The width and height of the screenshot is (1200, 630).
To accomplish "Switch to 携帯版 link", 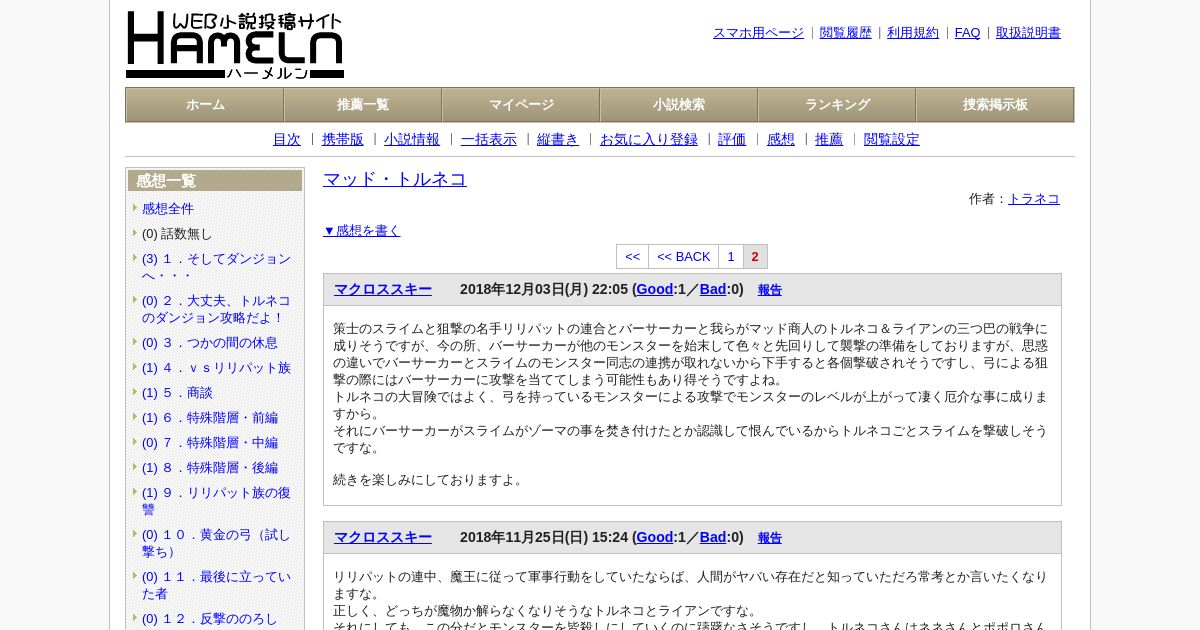I will click(x=343, y=140).
